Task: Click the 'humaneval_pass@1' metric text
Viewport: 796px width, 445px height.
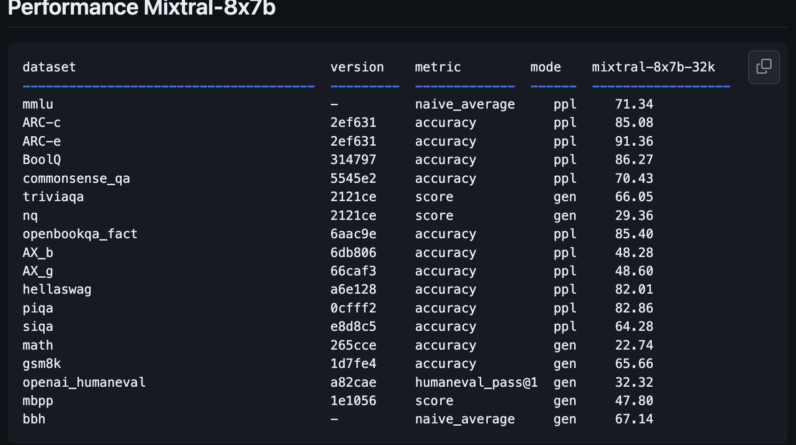Action: (x=476, y=383)
